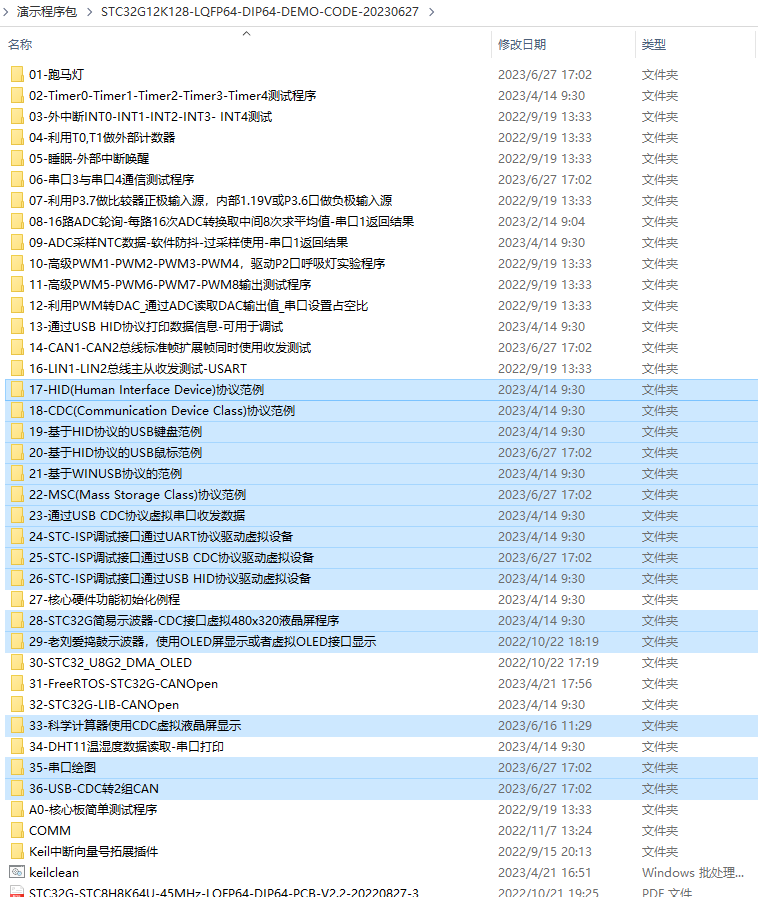Click the folder icon of 01-跑马灯

17,75
